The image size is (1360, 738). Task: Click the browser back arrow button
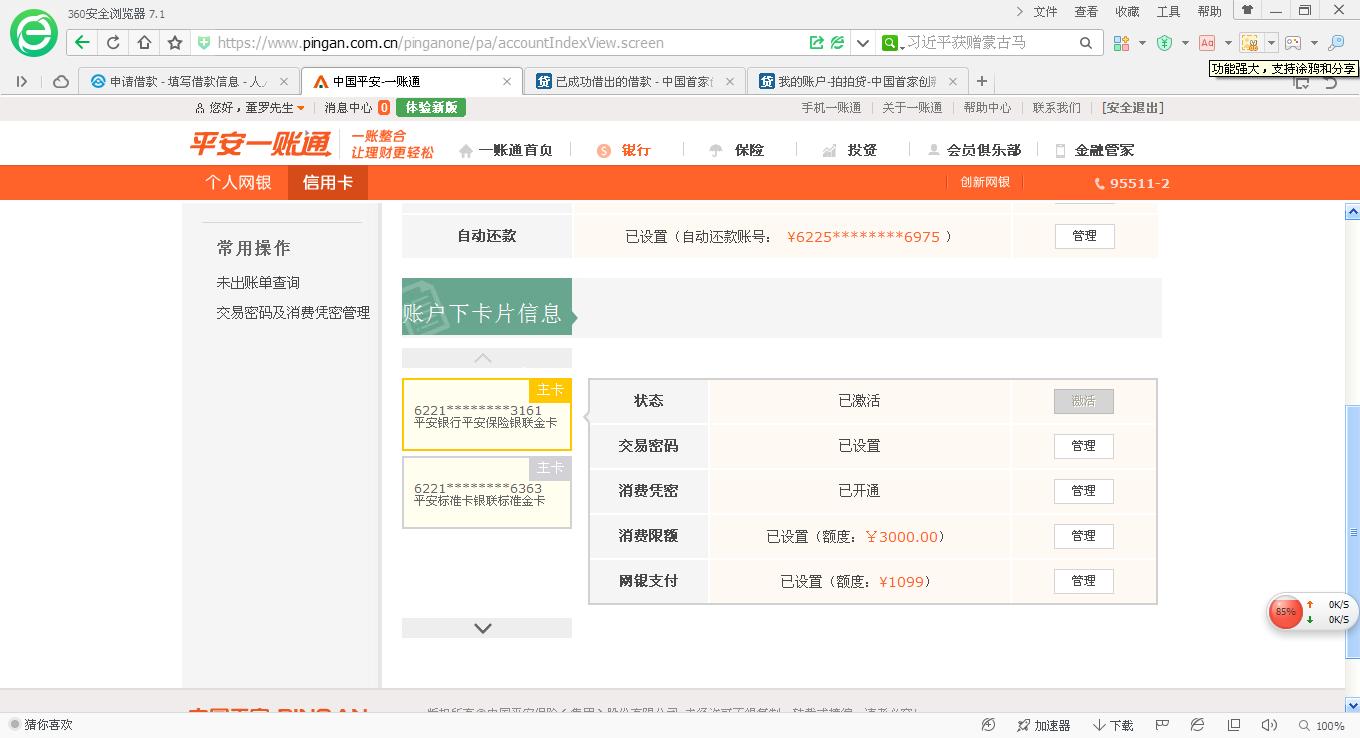click(x=82, y=42)
